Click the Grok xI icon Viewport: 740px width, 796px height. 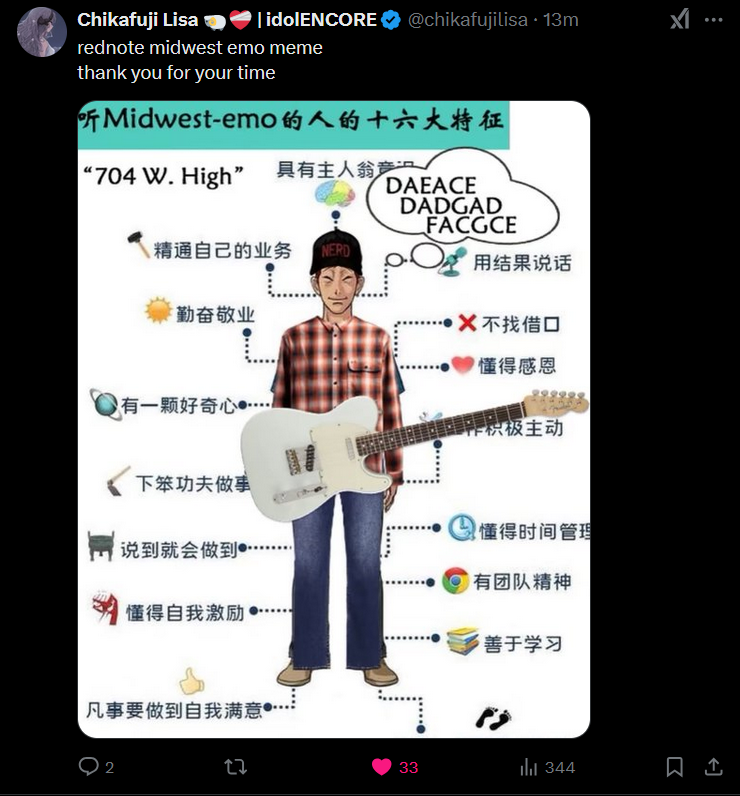[680, 20]
